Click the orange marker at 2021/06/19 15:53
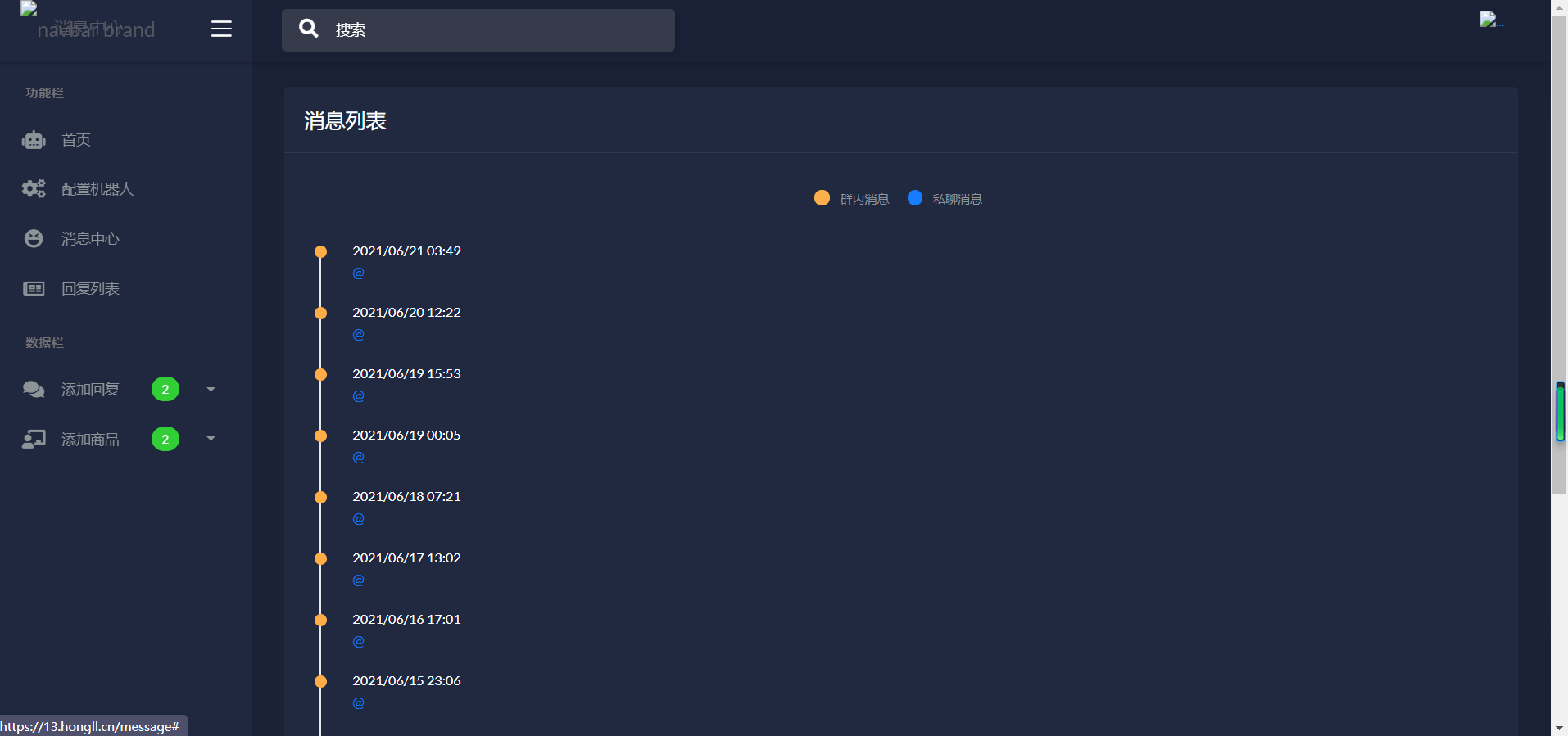This screenshot has width=1568, height=736. (x=321, y=374)
